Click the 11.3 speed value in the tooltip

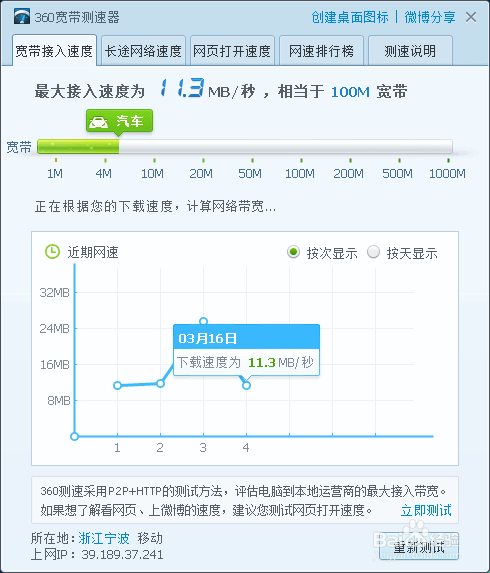262,363
